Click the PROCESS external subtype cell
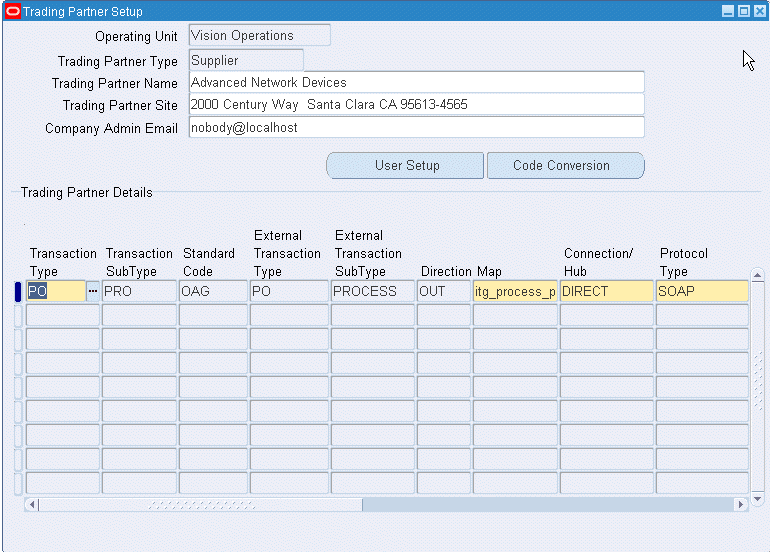 point(373,291)
